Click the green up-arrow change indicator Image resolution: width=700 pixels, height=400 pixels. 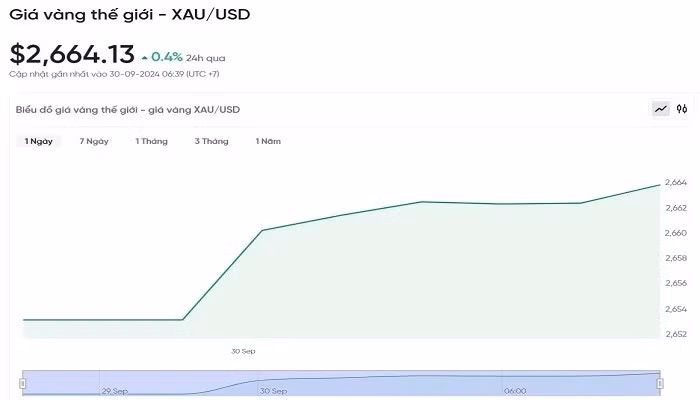pyautogui.click(x=145, y=57)
